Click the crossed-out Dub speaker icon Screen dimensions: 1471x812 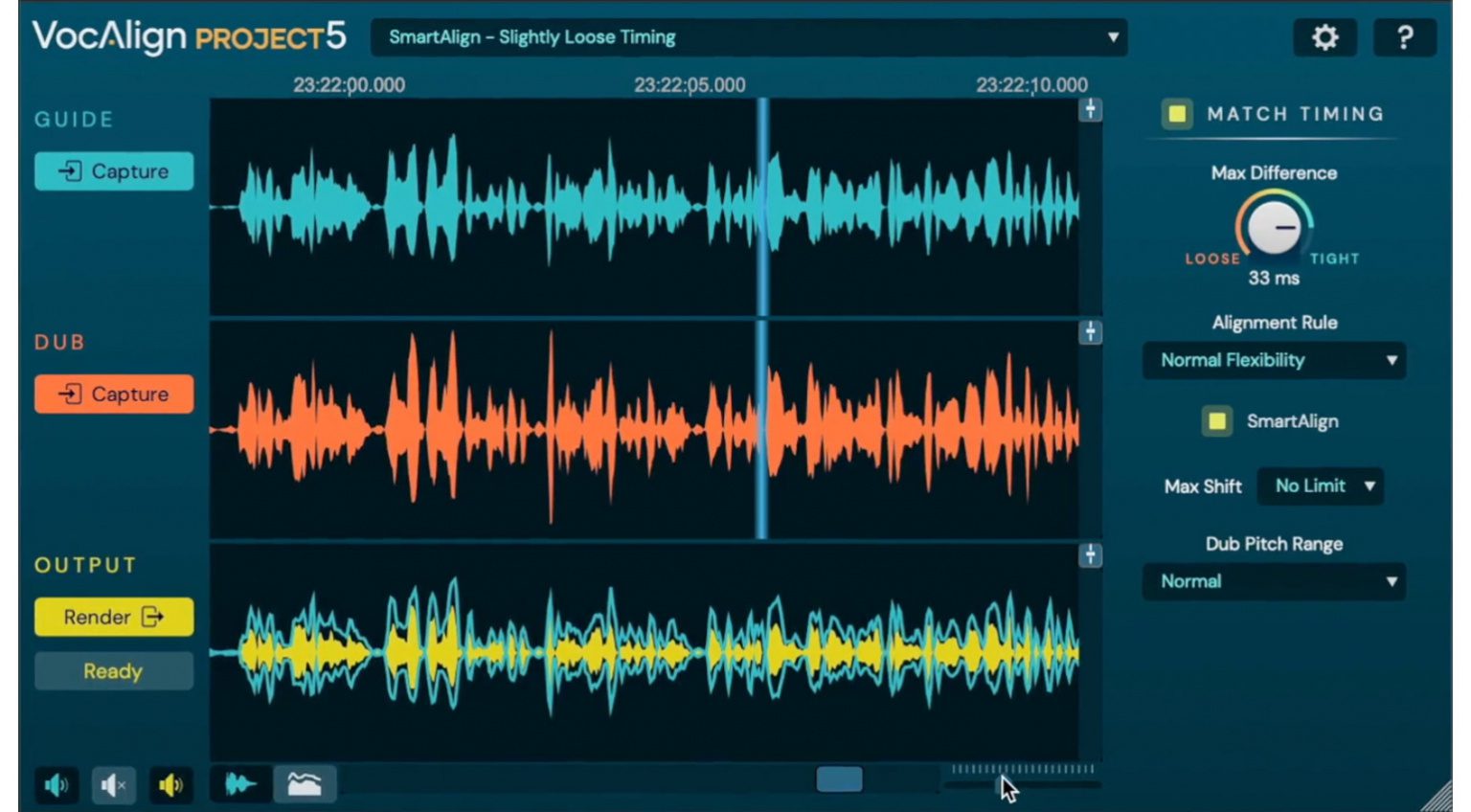pyautogui.click(x=113, y=785)
